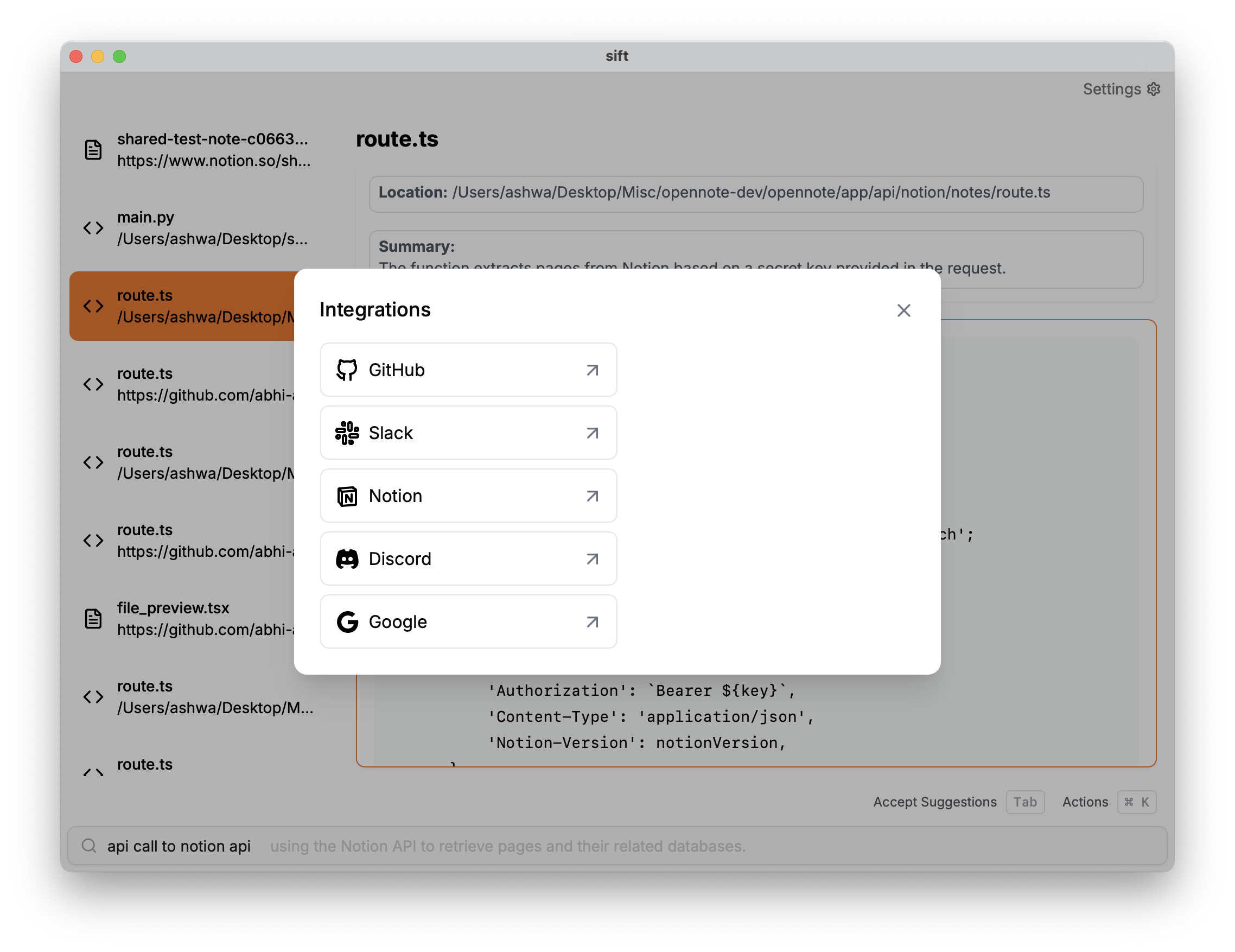Image resolution: width=1235 pixels, height=952 pixels.
Task: Click the Location path field
Action: 755,193
